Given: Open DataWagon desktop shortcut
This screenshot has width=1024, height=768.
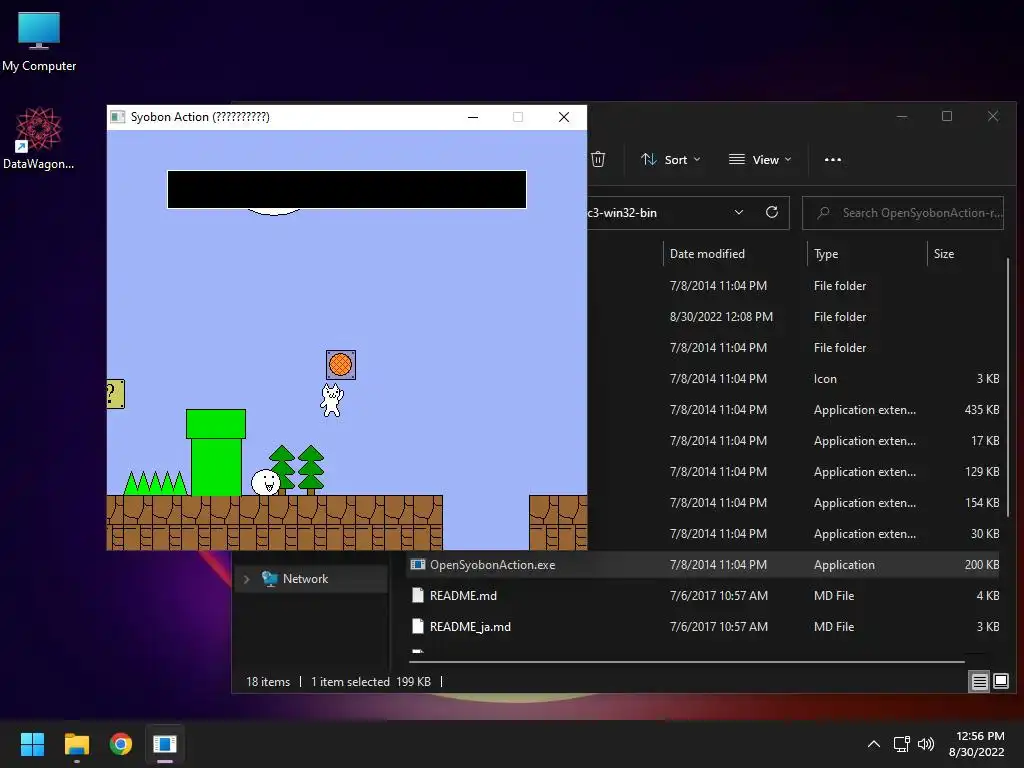Looking at the screenshot, I should tap(39, 138).
